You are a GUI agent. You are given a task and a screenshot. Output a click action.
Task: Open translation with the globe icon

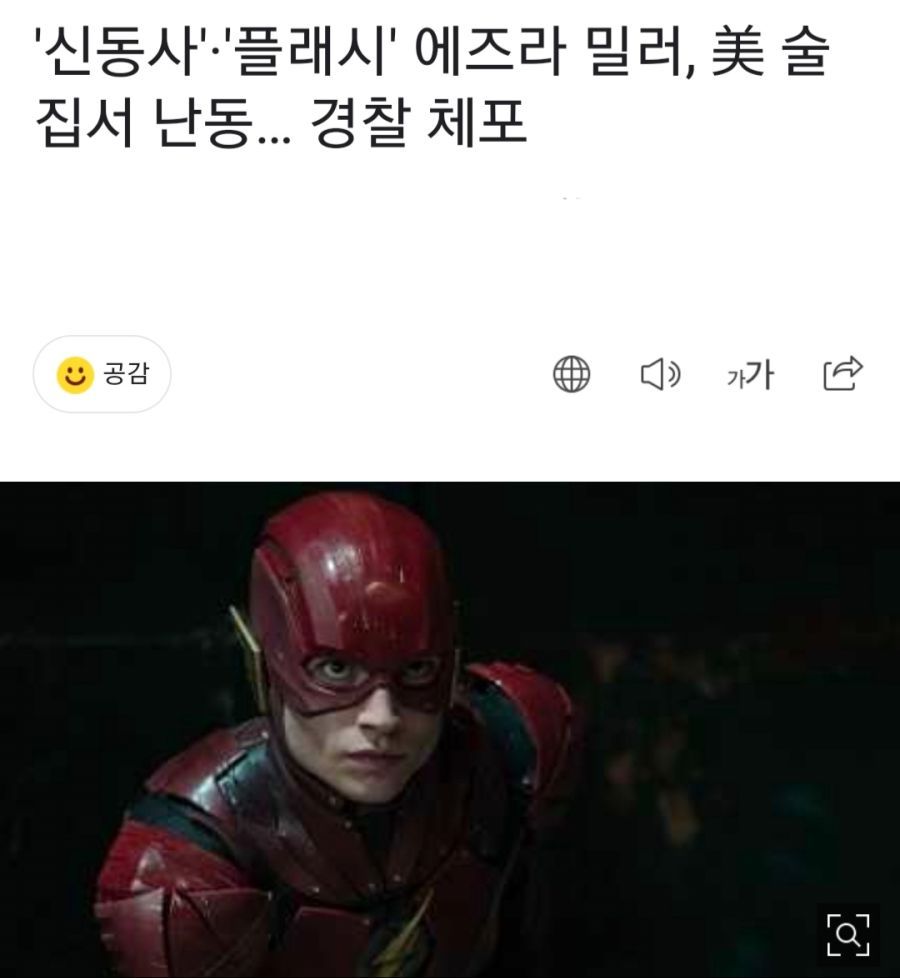tap(571, 374)
